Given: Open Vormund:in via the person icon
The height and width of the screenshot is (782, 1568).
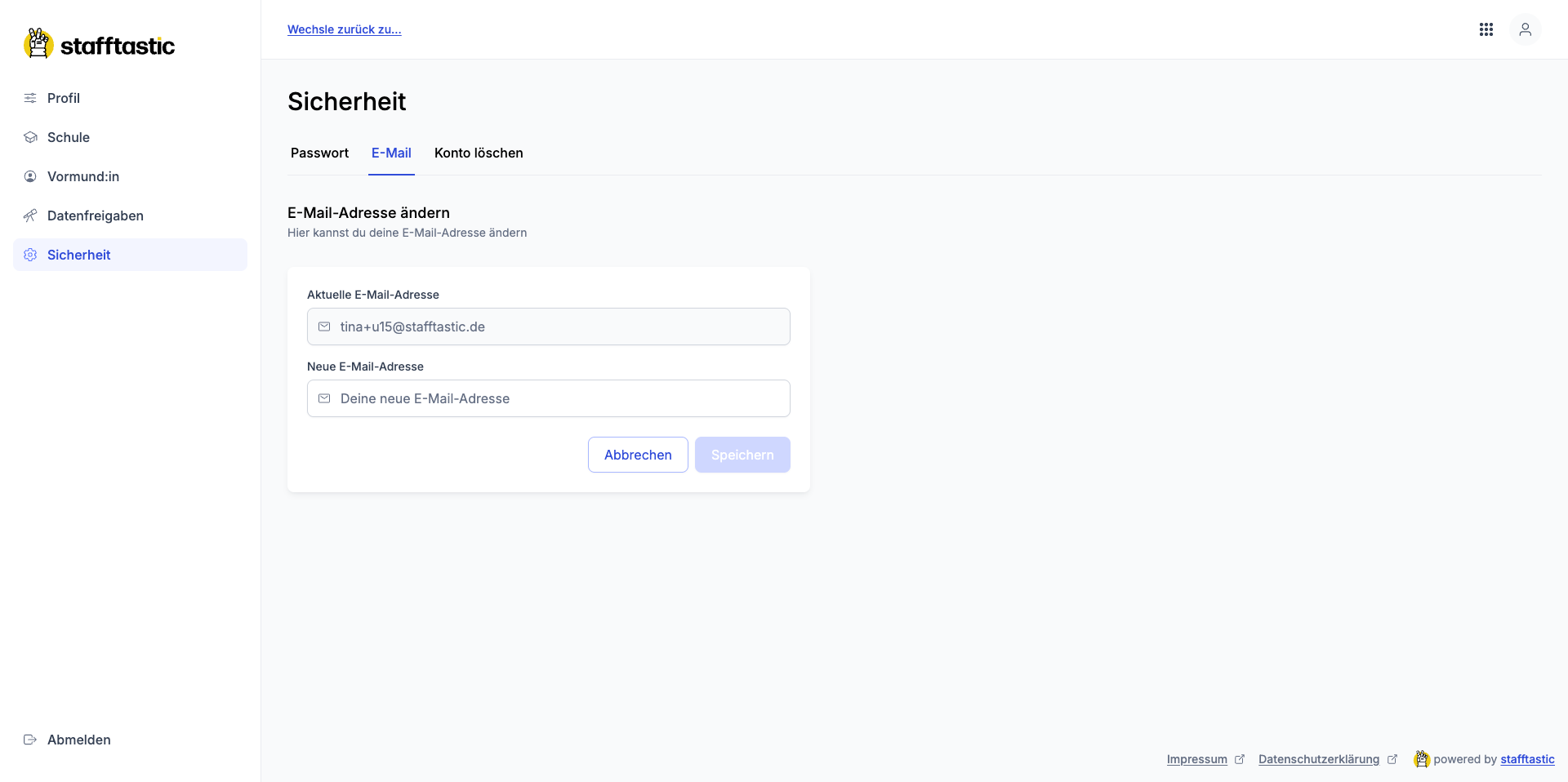Looking at the screenshot, I should (x=30, y=176).
